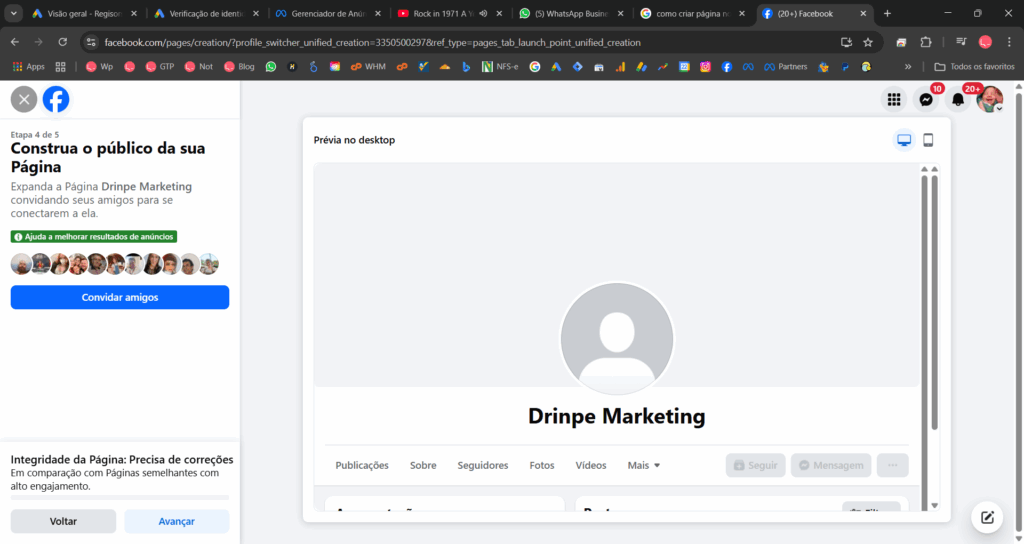Reload the page

pyautogui.click(x=63, y=42)
